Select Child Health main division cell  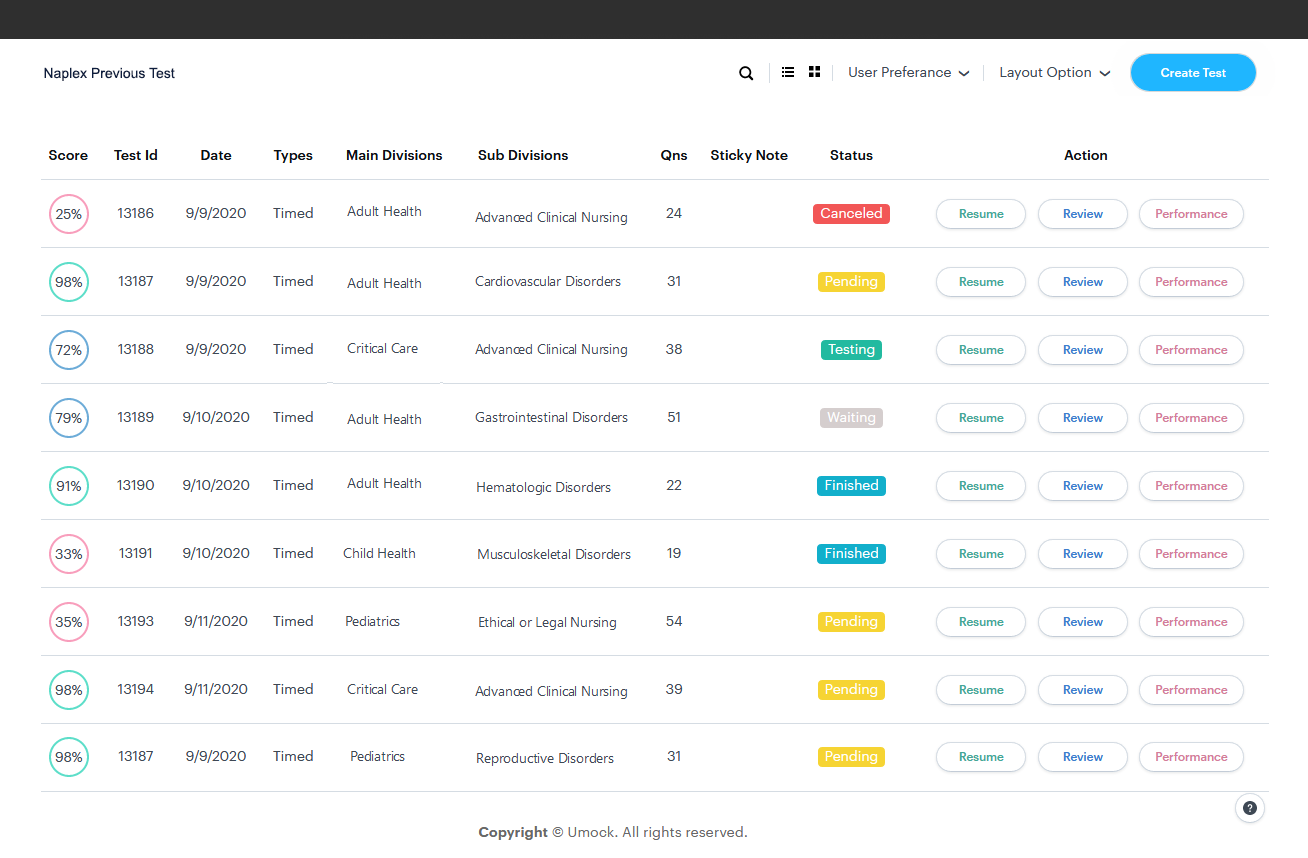point(379,553)
